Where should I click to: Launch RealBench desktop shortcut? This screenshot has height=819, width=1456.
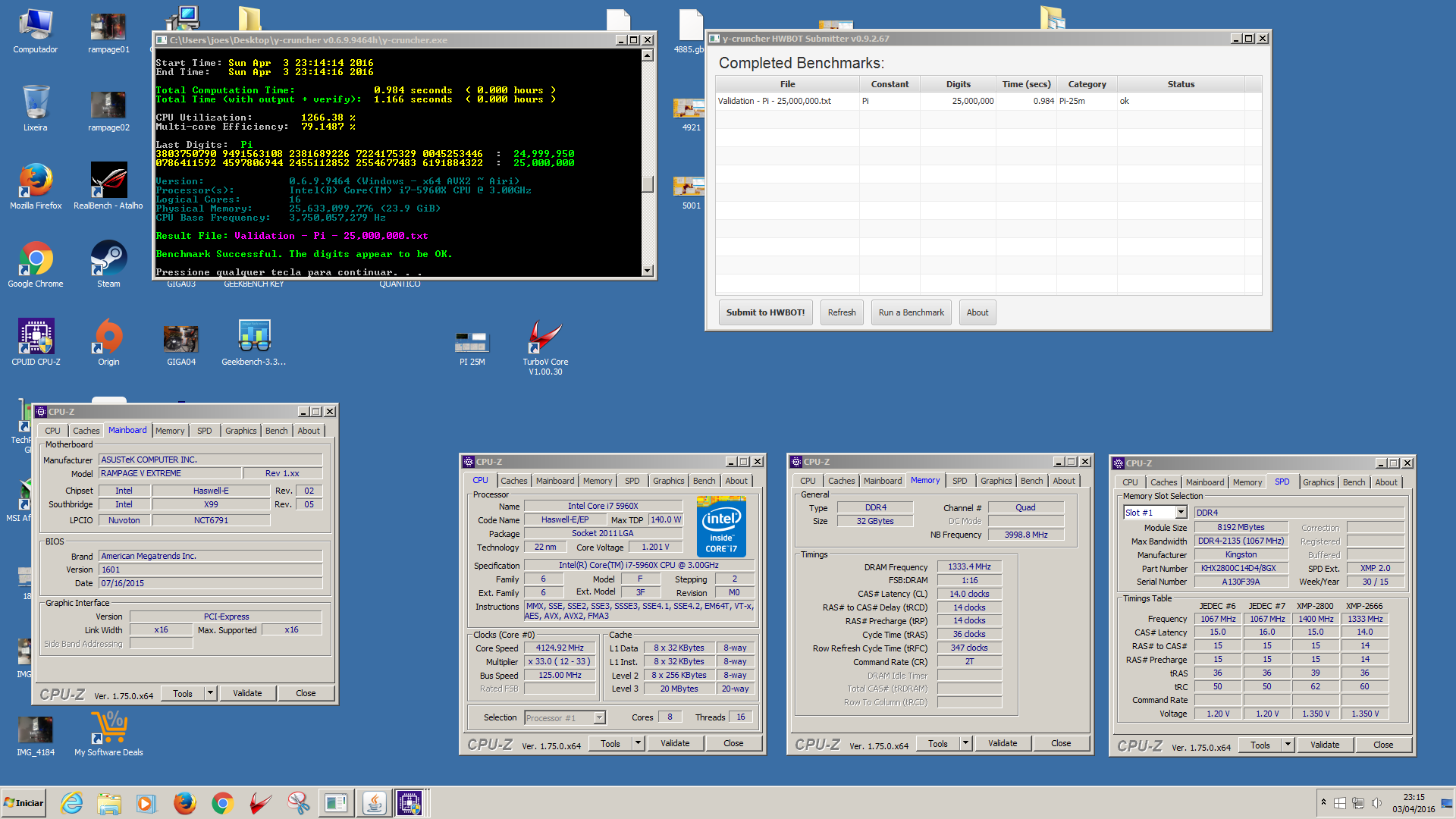pyautogui.click(x=108, y=187)
